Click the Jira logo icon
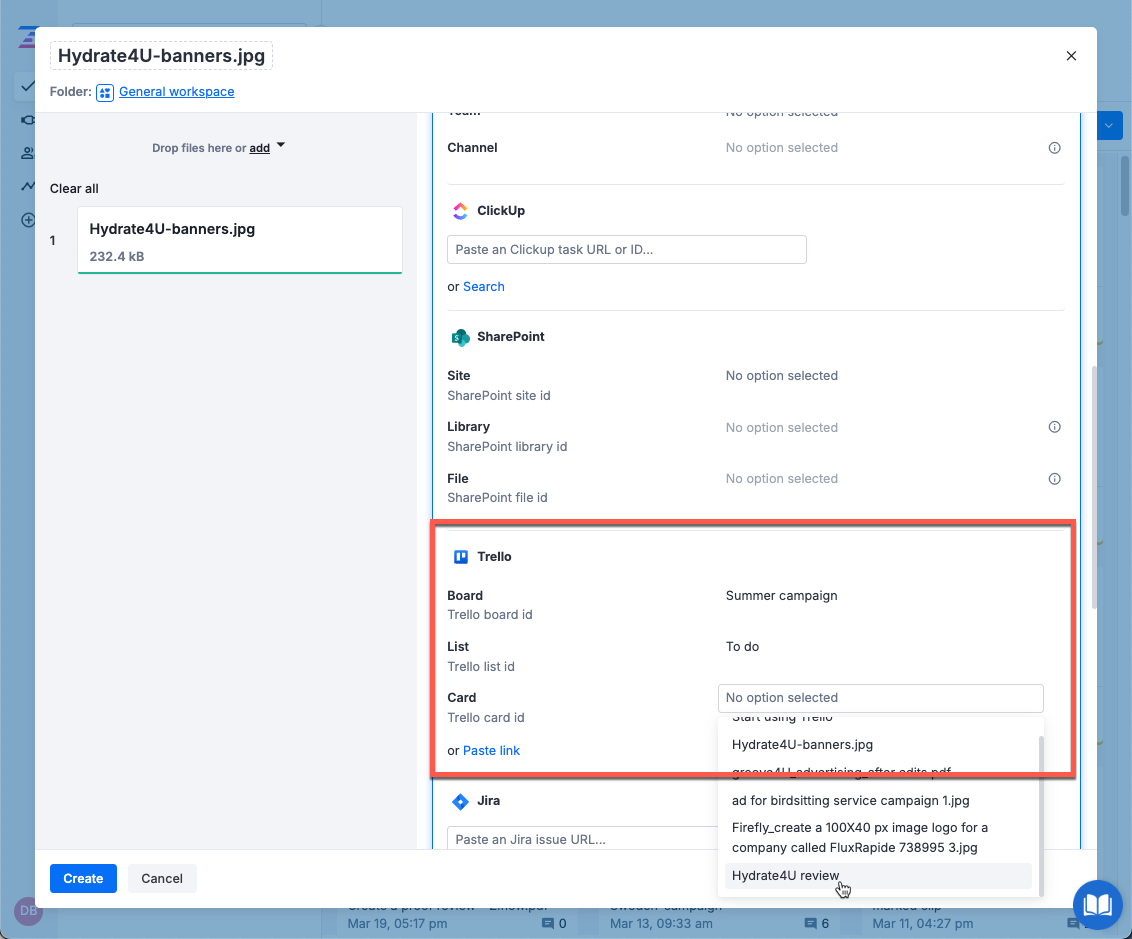Image resolution: width=1132 pixels, height=939 pixels. [460, 801]
